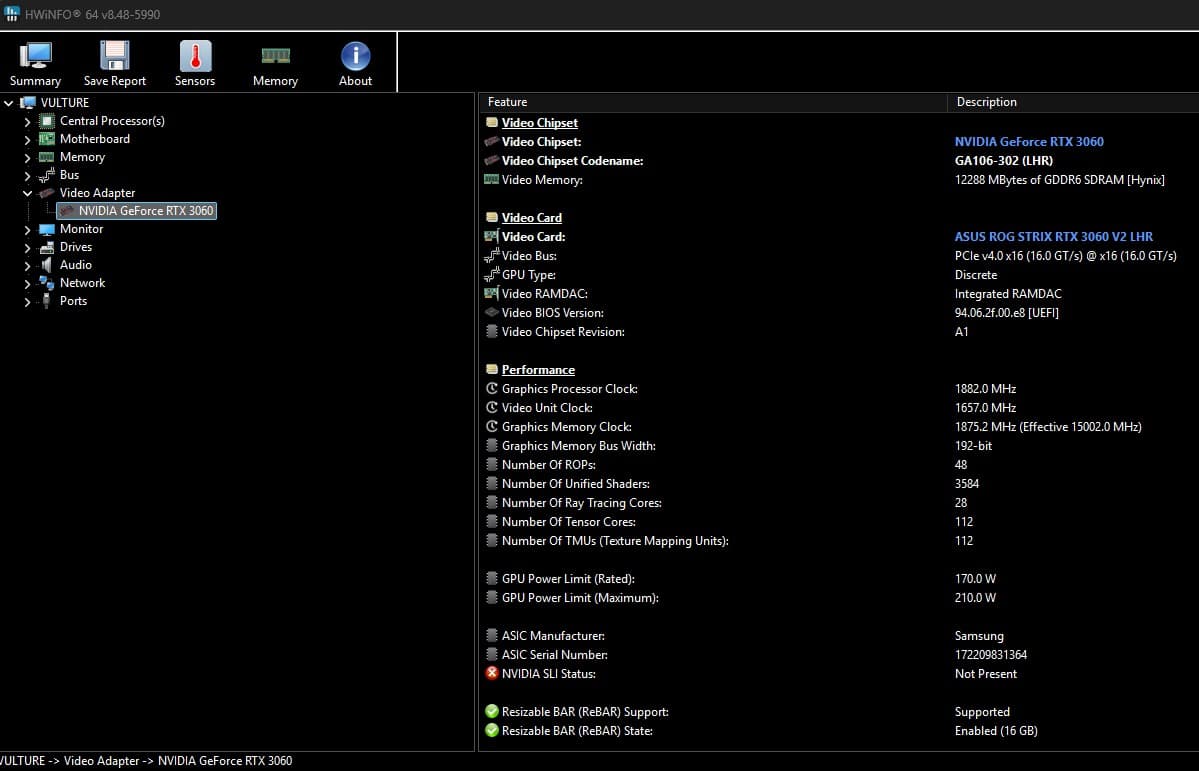Select the Monitor tree item
Image resolution: width=1199 pixels, height=771 pixels.
pos(81,229)
